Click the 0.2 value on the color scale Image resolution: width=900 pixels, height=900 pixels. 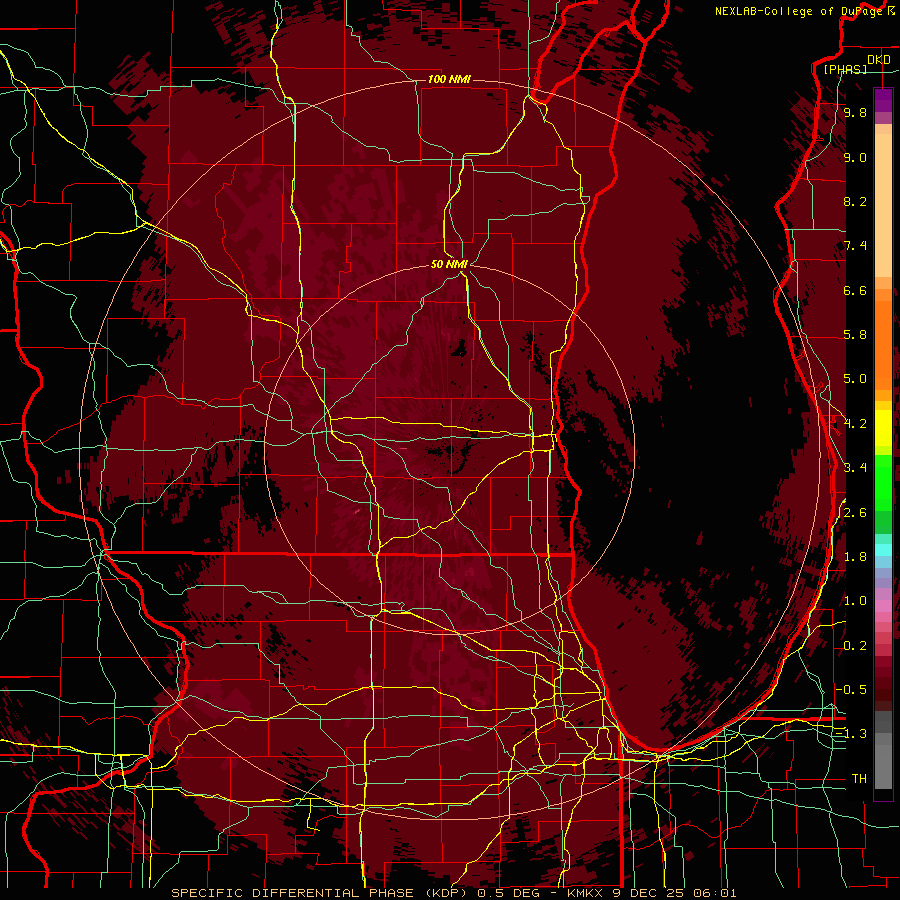(855, 646)
